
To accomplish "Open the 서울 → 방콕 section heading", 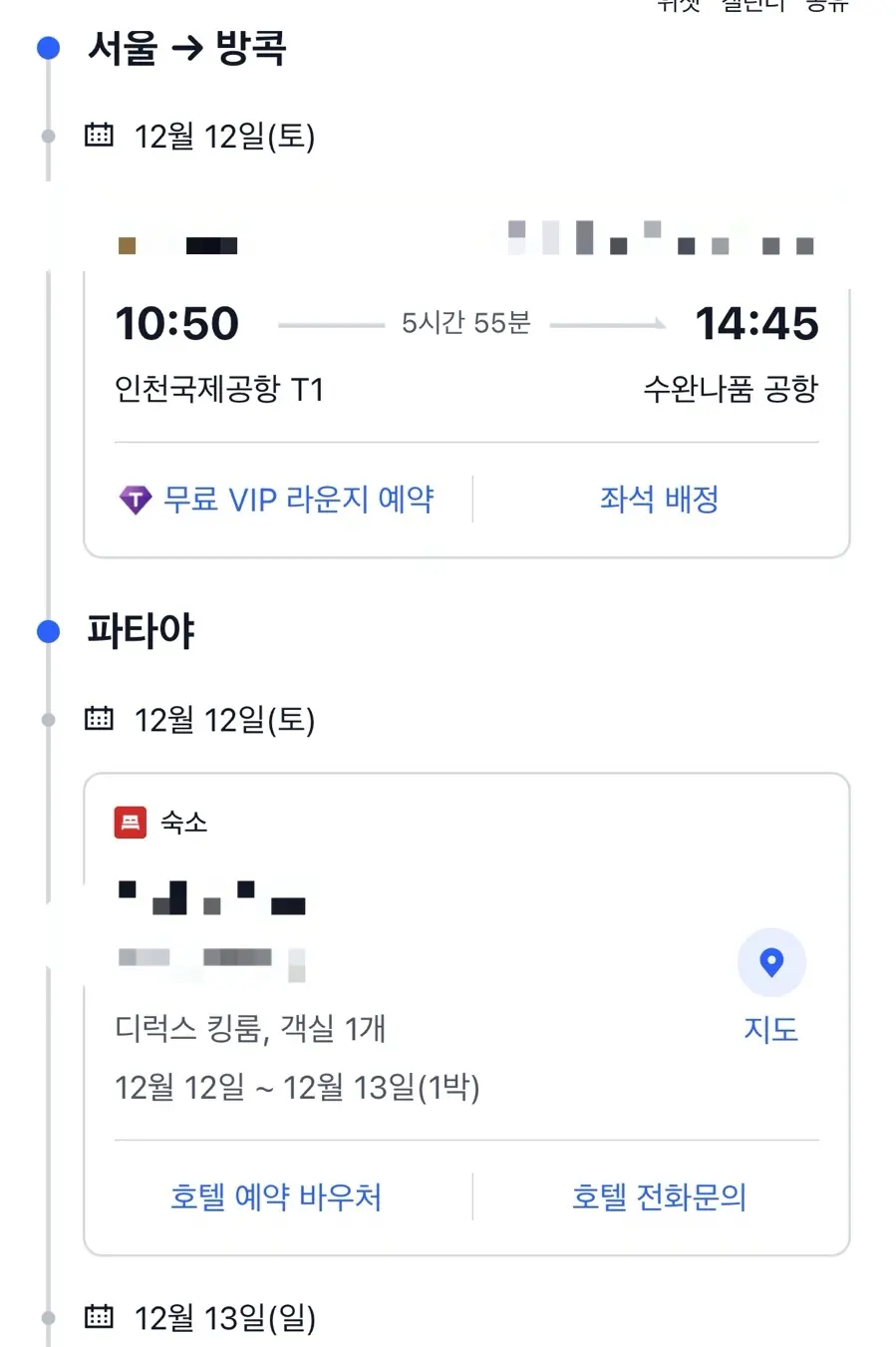I will point(187,48).
